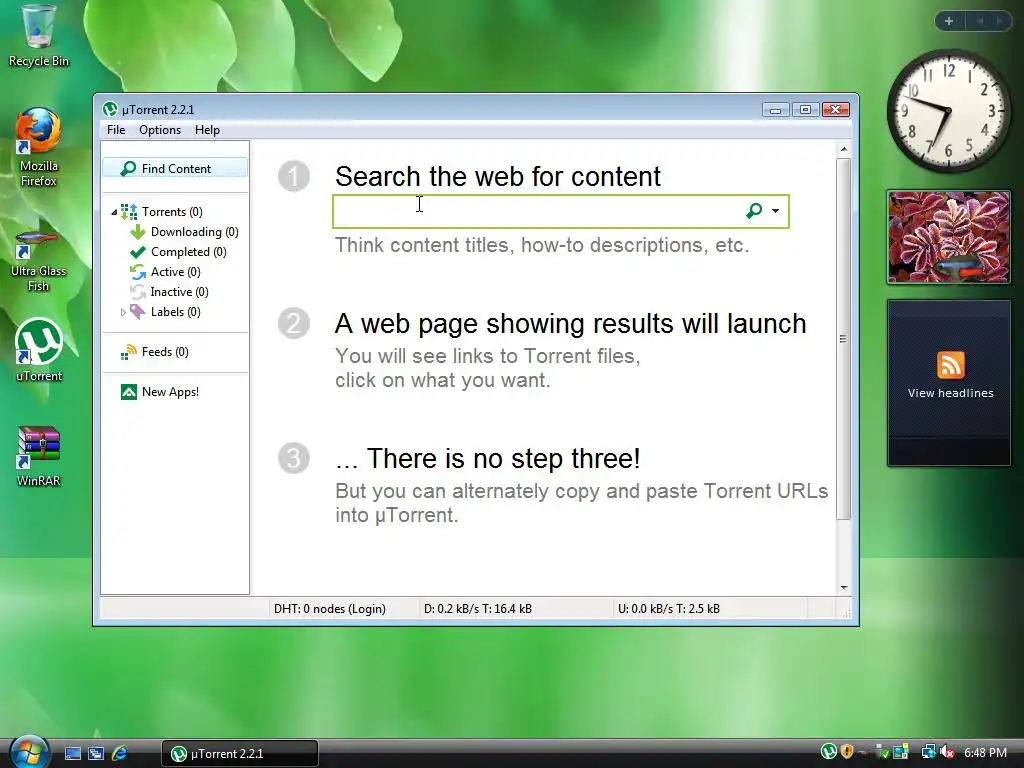Screen dimensions: 1024x768
Task: Click the upload speed U: 0.0 kB/s status
Action: point(669,609)
